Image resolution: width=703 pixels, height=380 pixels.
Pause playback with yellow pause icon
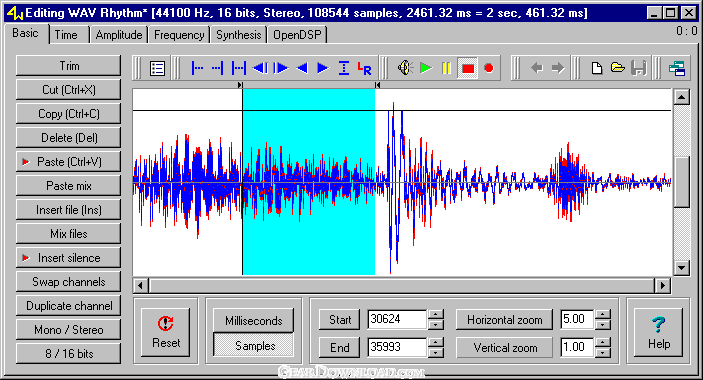446,68
